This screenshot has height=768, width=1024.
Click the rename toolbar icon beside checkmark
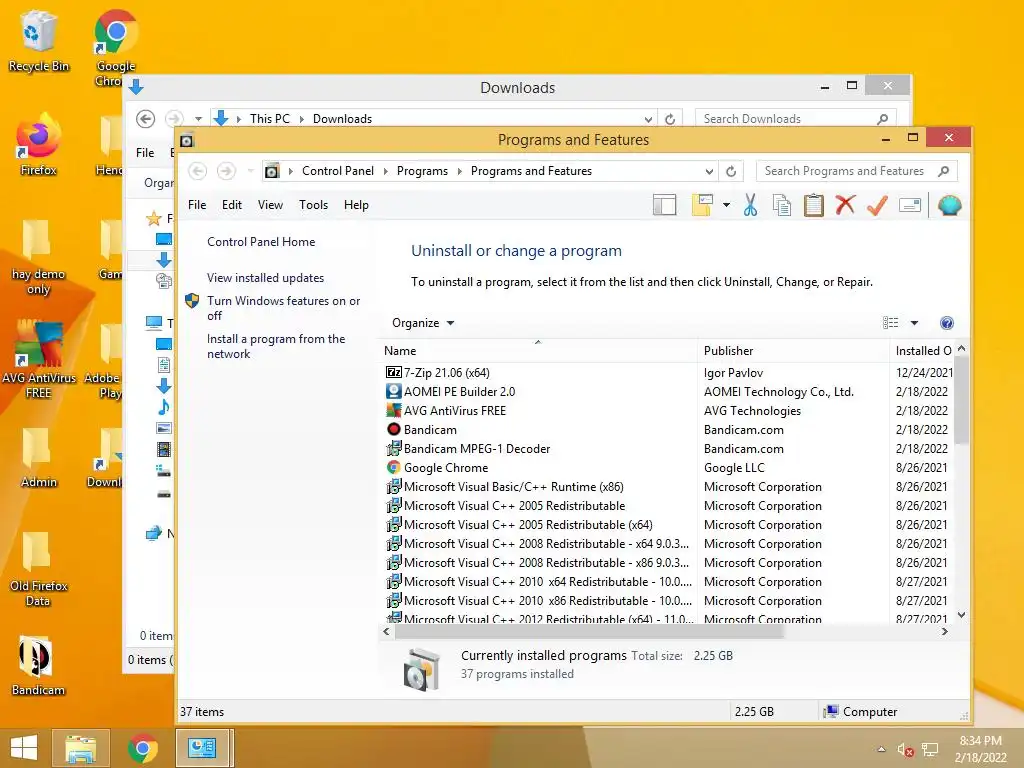(910, 205)
